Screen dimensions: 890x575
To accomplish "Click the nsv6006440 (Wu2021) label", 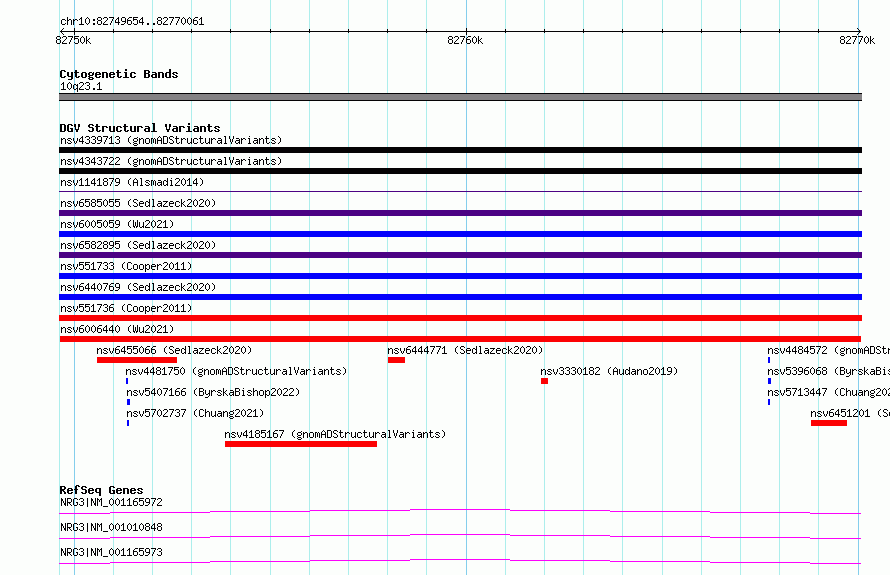I will pyautogui.click(x=117, y=329).
